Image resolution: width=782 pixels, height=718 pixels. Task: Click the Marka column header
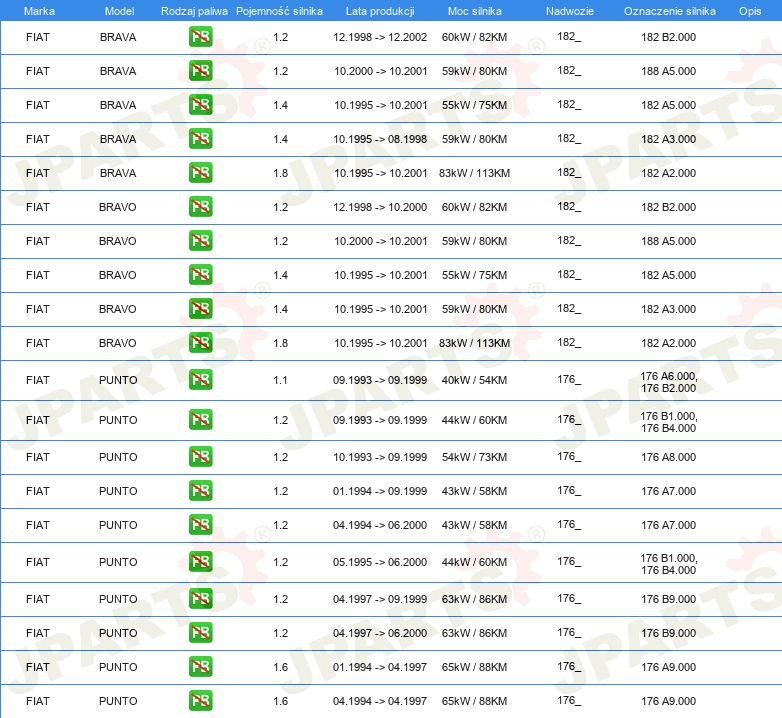[x=39, y=11]
